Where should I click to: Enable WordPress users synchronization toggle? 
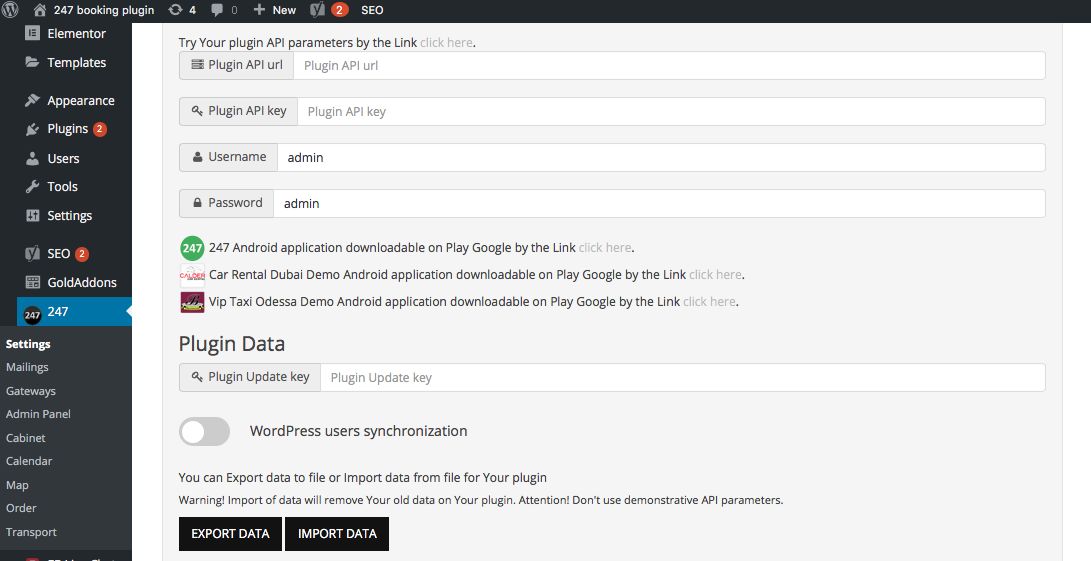point(204,431)
